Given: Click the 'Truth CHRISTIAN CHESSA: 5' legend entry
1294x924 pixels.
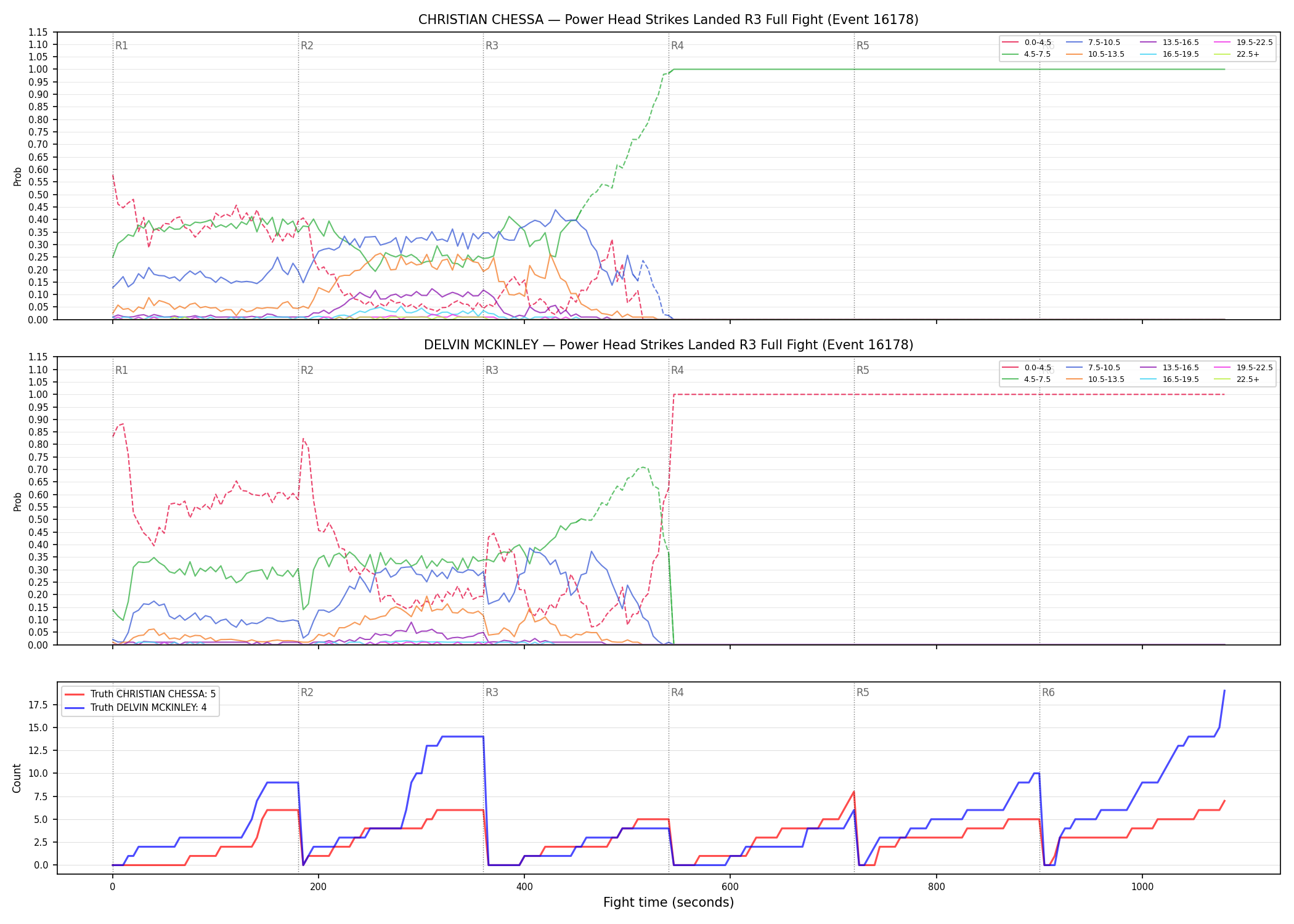Looking at the screenshot, I should click(140, 694).
